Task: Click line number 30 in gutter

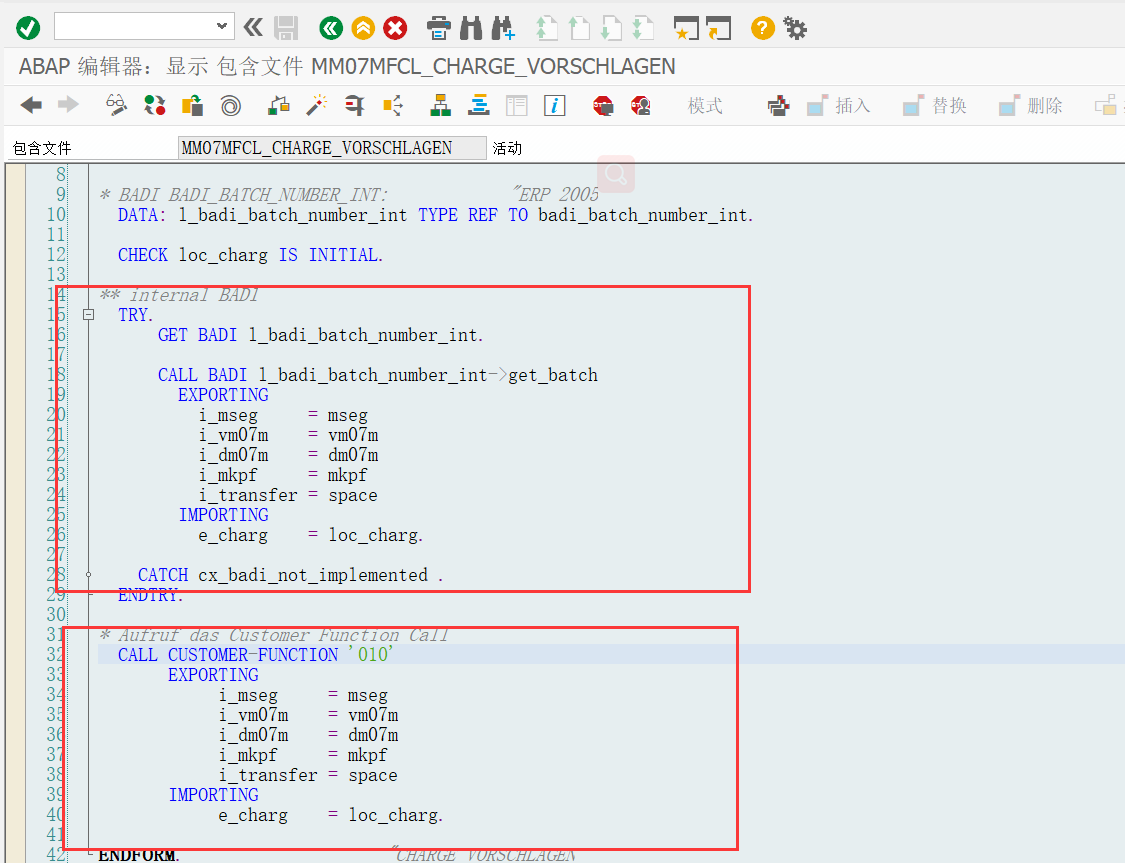Action: (56, 615)
